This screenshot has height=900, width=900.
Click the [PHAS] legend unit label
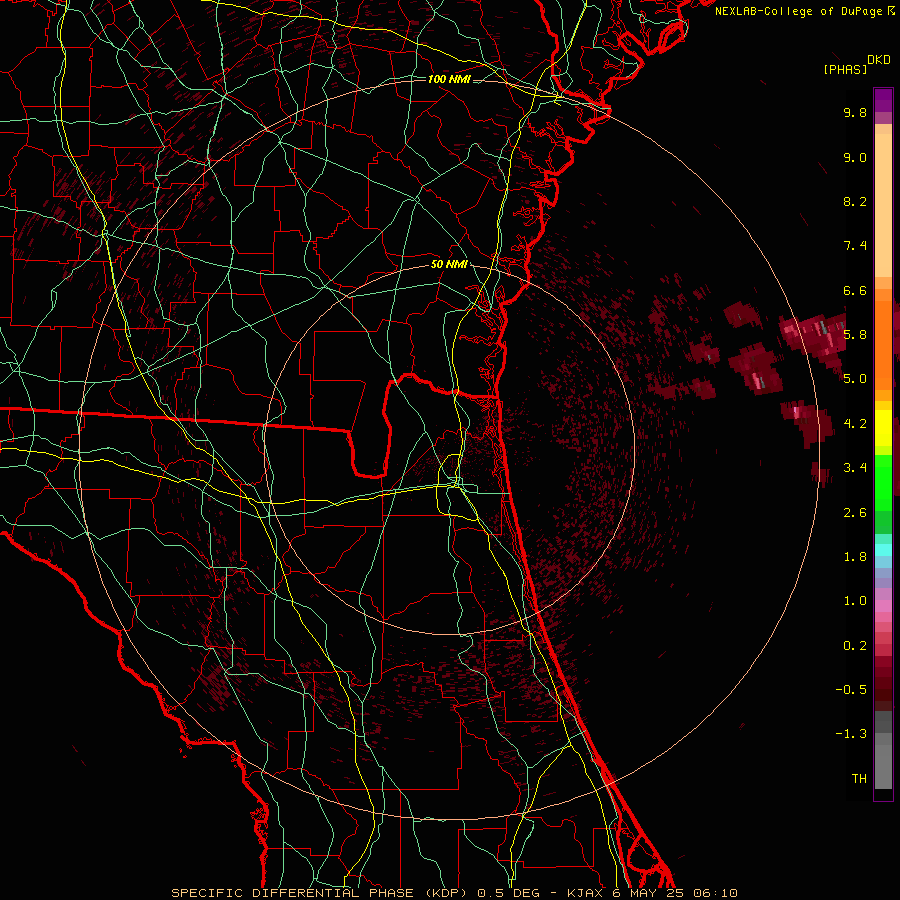tap(845, 69)
